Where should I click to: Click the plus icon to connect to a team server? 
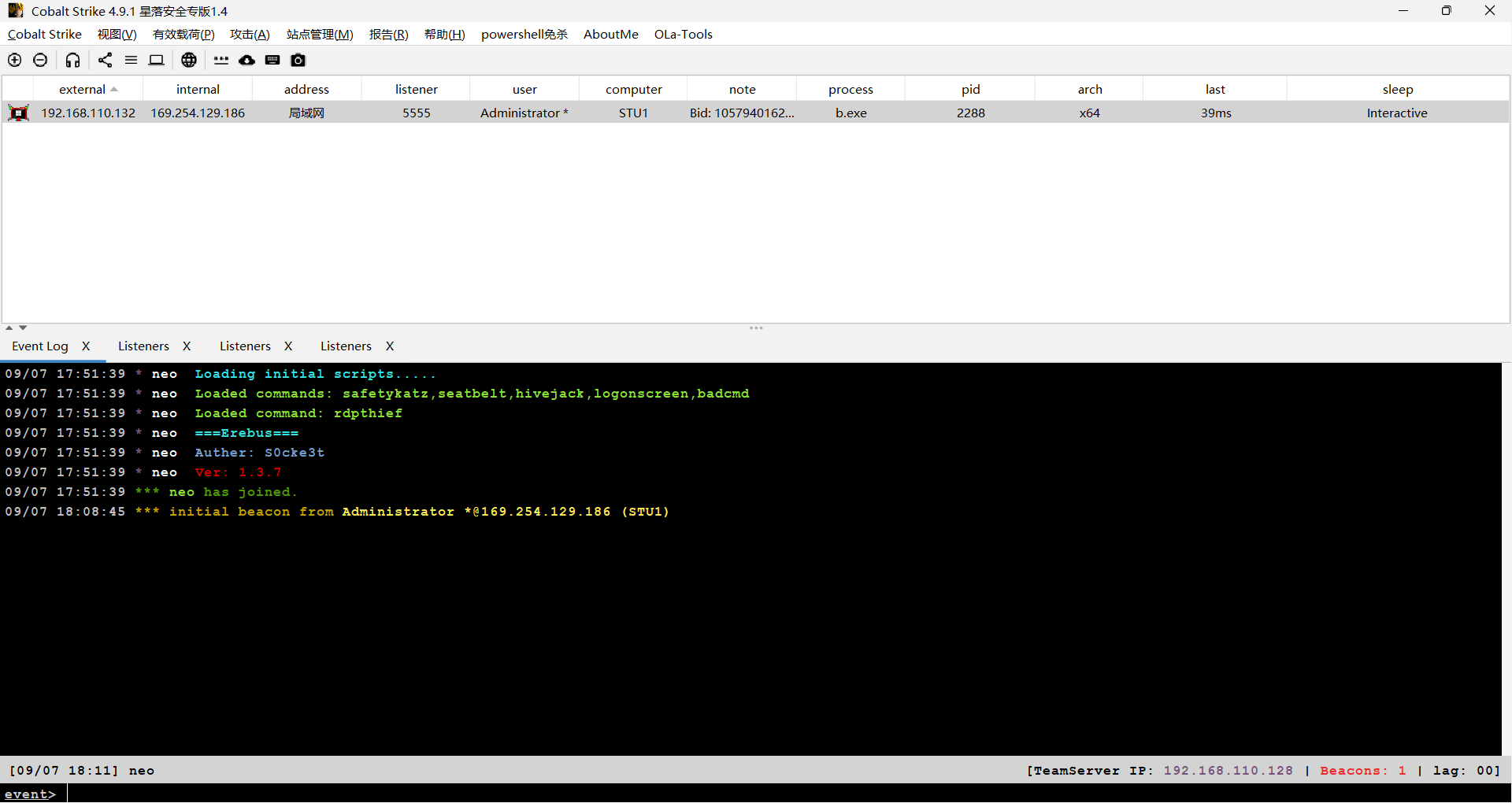[x=15, y=60]
